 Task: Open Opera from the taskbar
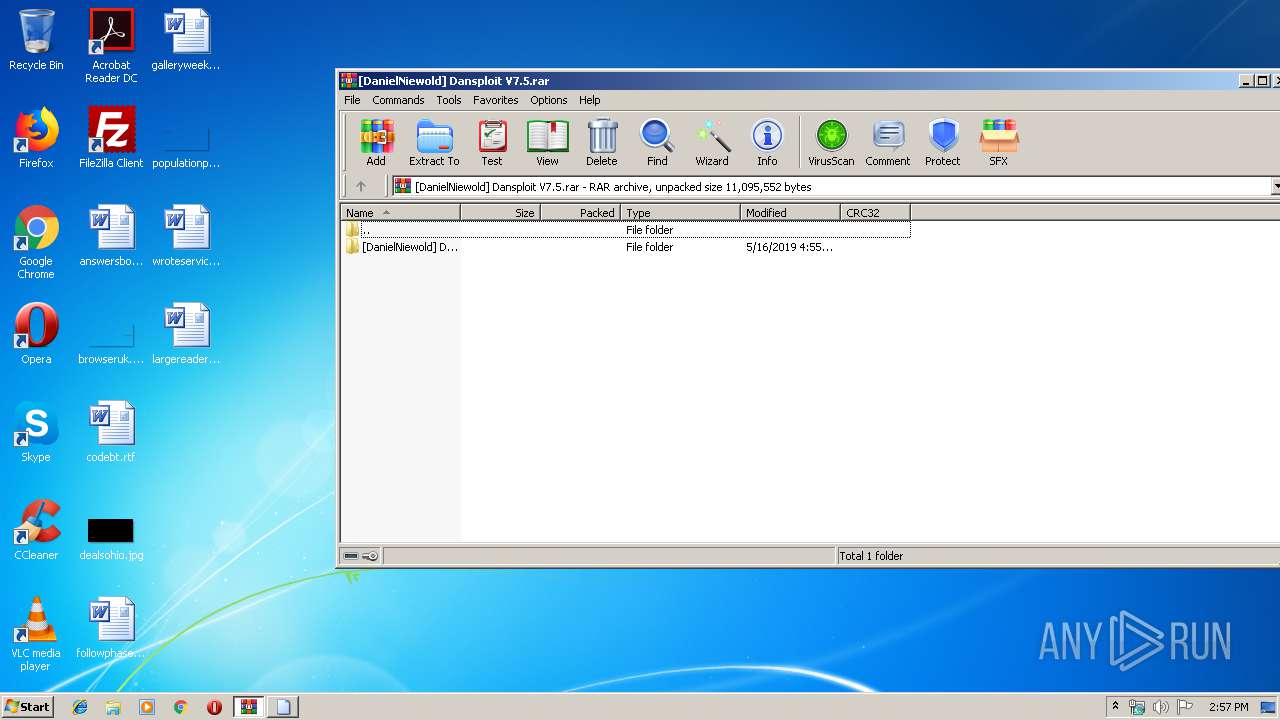tap(214, 707)
